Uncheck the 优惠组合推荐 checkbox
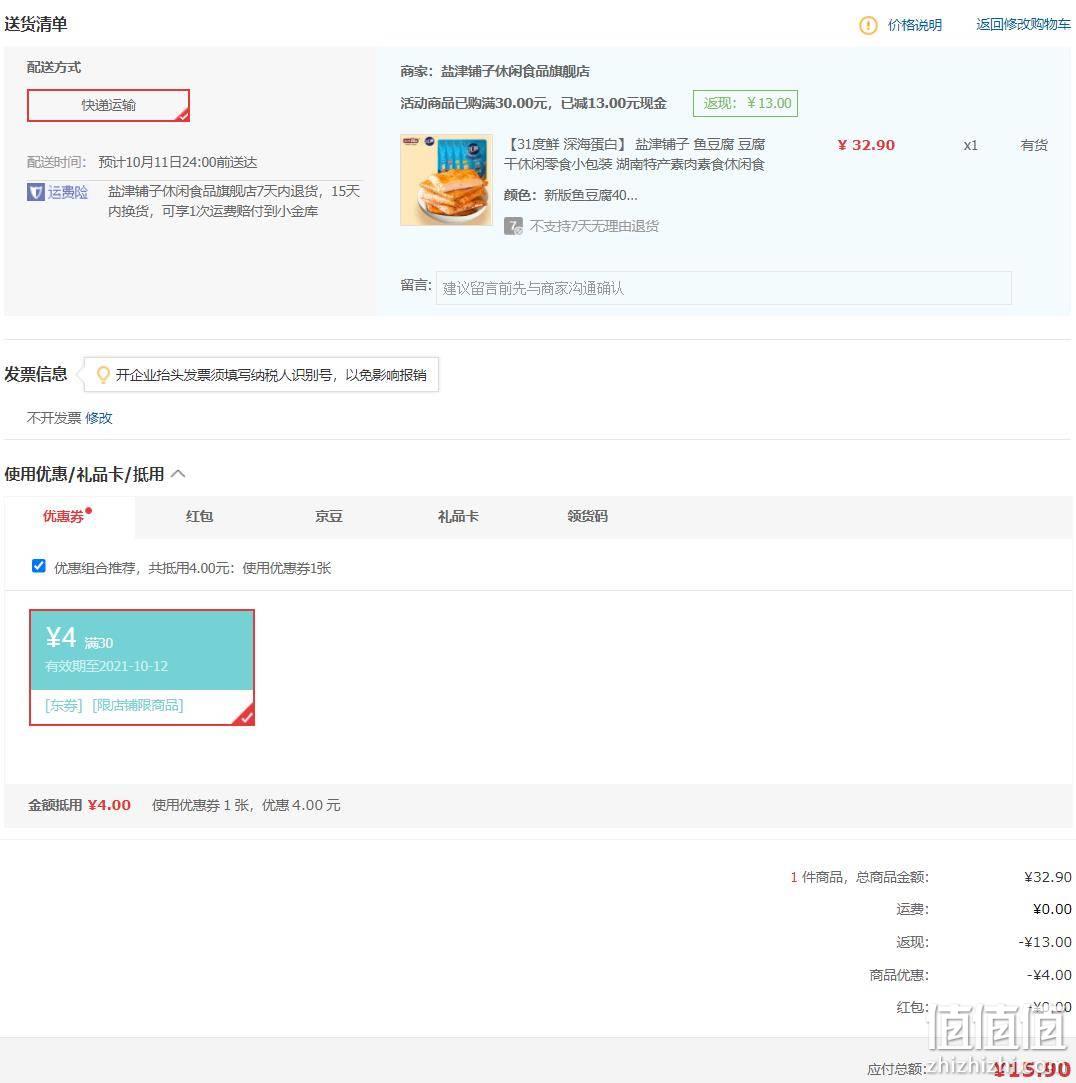Screen dimensions: 1076x1083 (x=39, y=566)
